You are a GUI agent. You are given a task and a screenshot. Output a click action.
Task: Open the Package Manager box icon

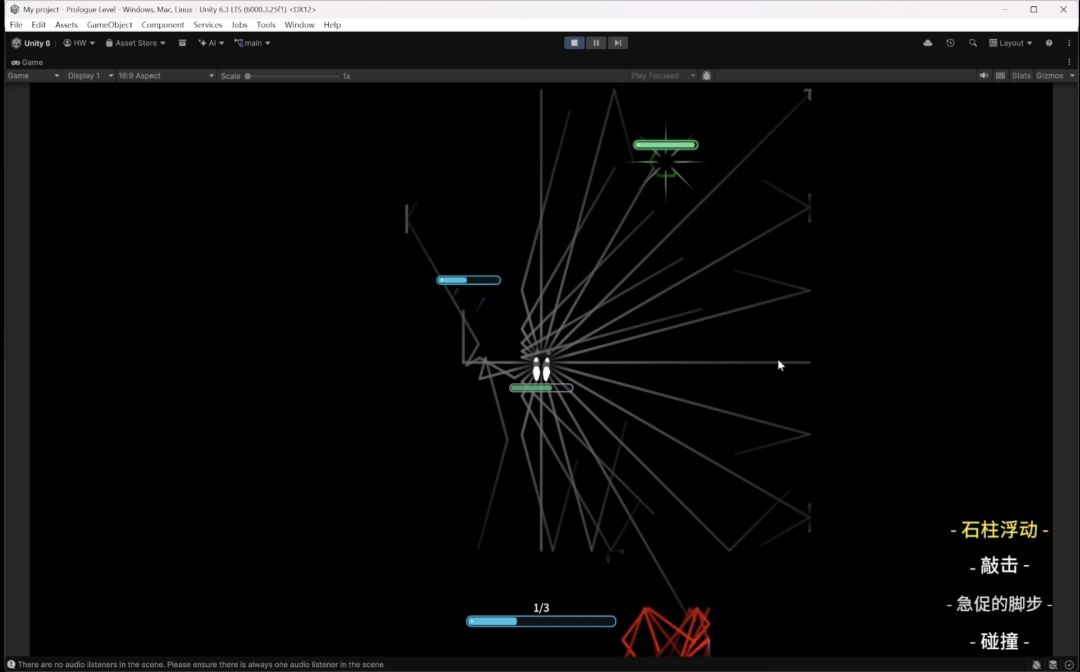(x=182, y=43)
